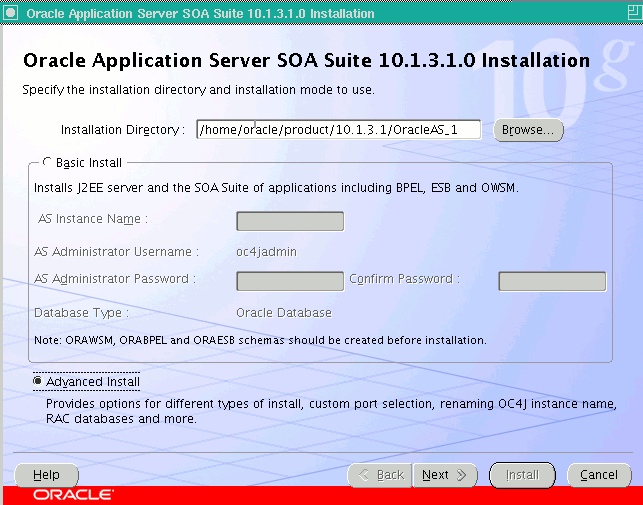Screen dimensions: 643x505
Task: Click the 'Oracle Database' type text
Action: [284, 313]
